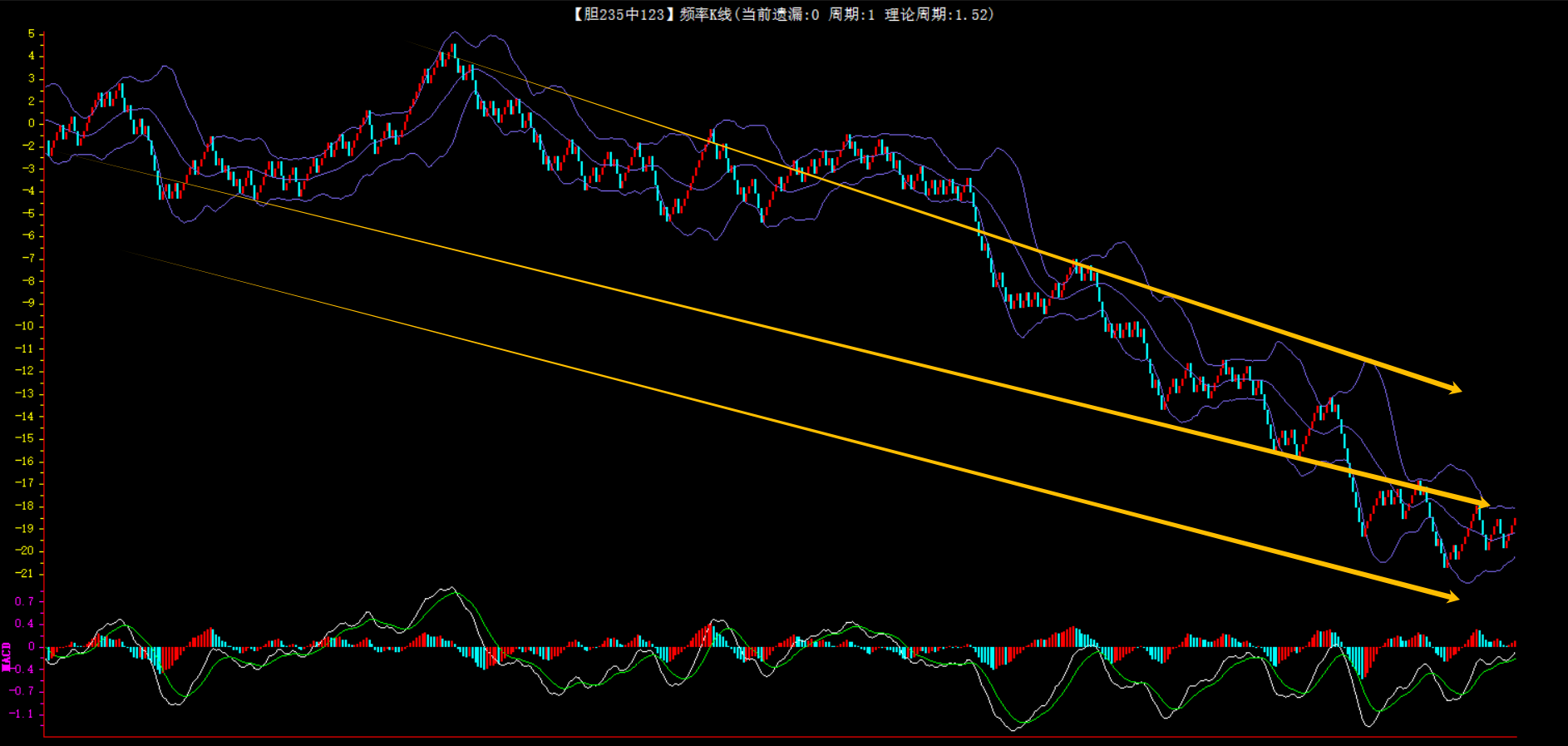
Task: Click the -15 label on price axis
Action: (25, 438)
